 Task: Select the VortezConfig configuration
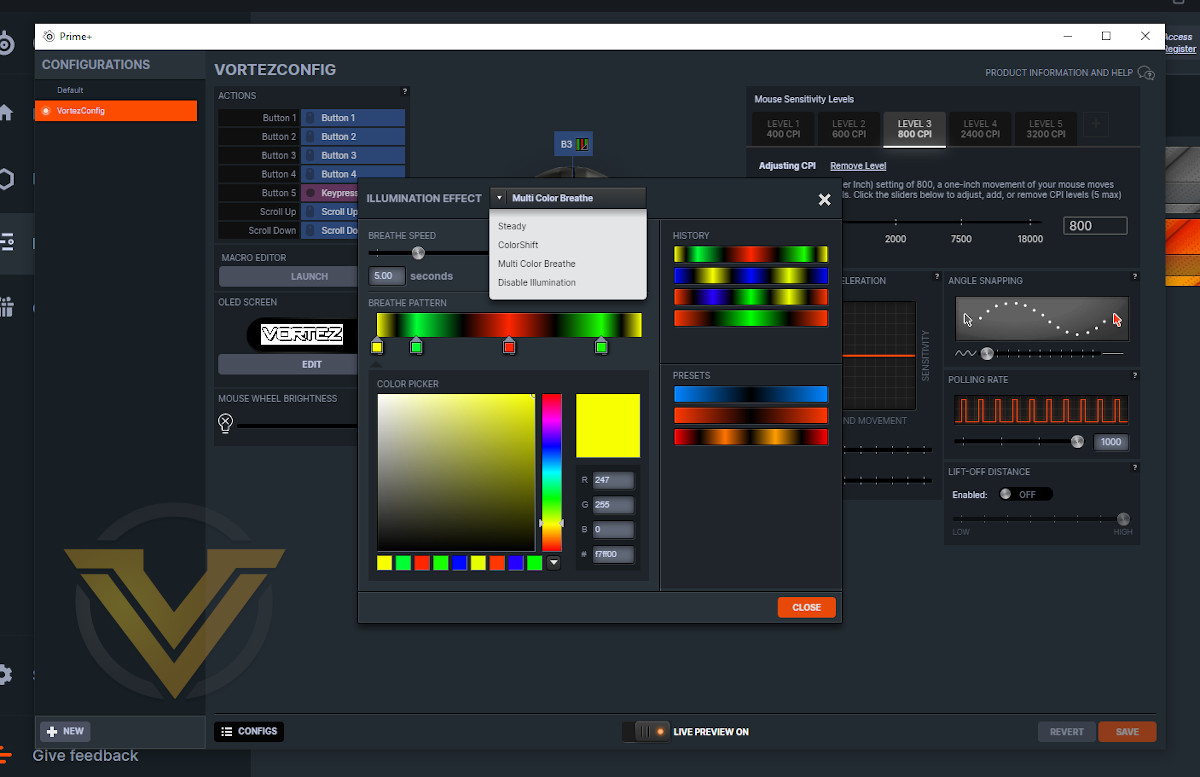click(116, 111)
